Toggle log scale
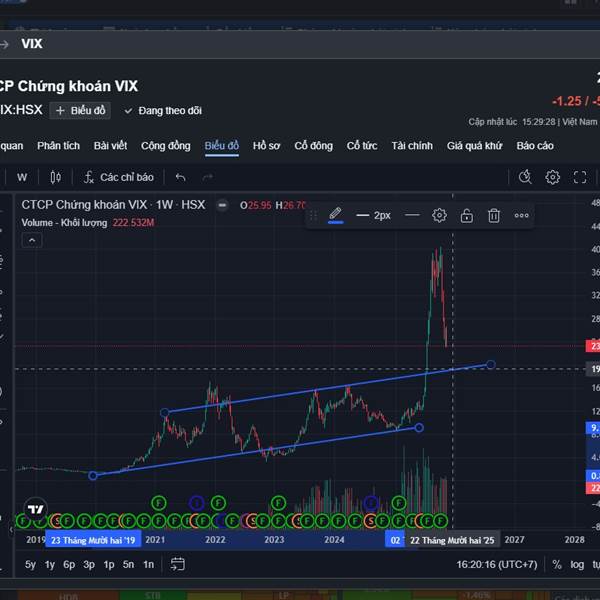Viewport: 600px width, 600px height. [x=577, y=564]
